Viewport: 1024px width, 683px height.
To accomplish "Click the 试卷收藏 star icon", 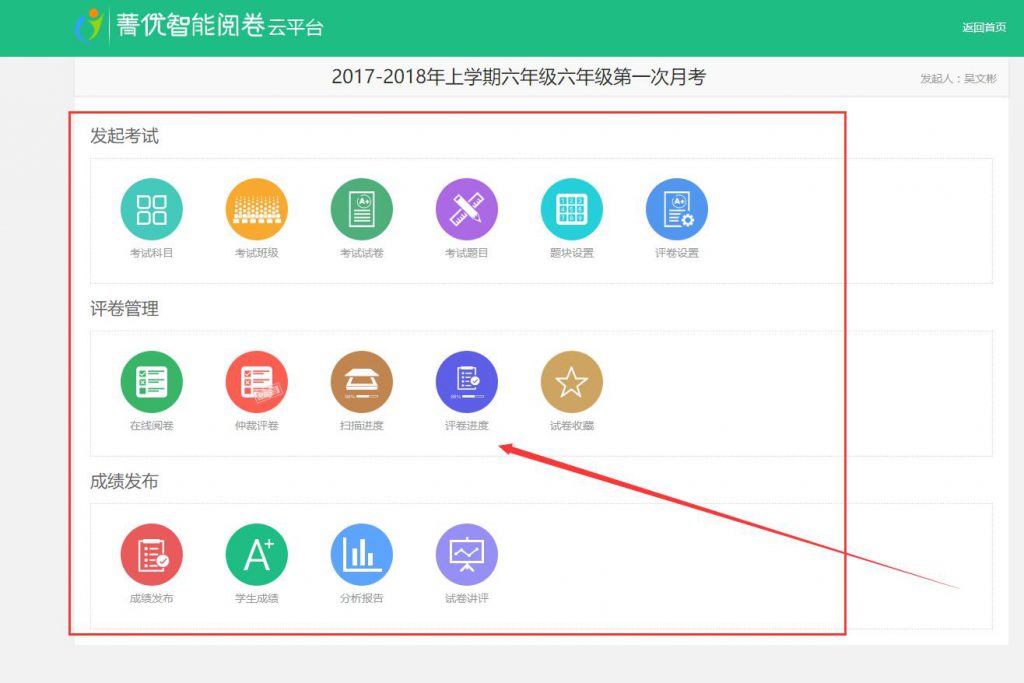I will click(x=571, y=382).
